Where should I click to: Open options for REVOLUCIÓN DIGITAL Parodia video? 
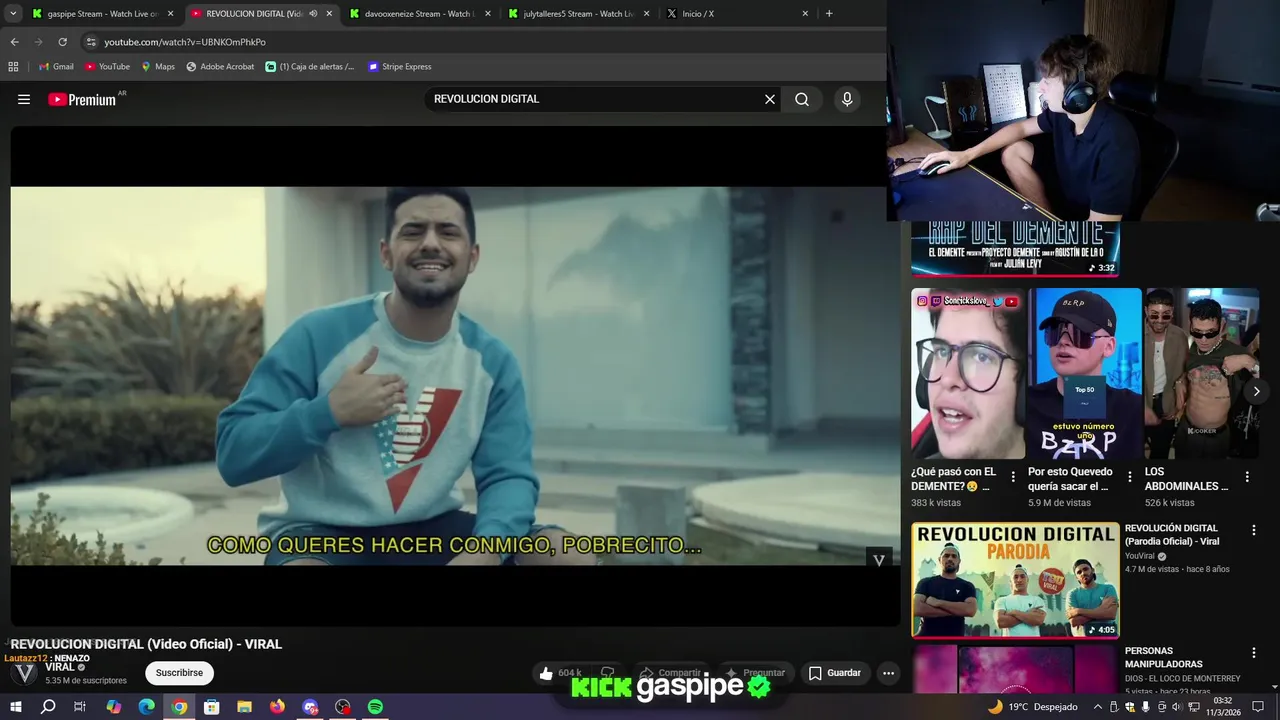1253,530
